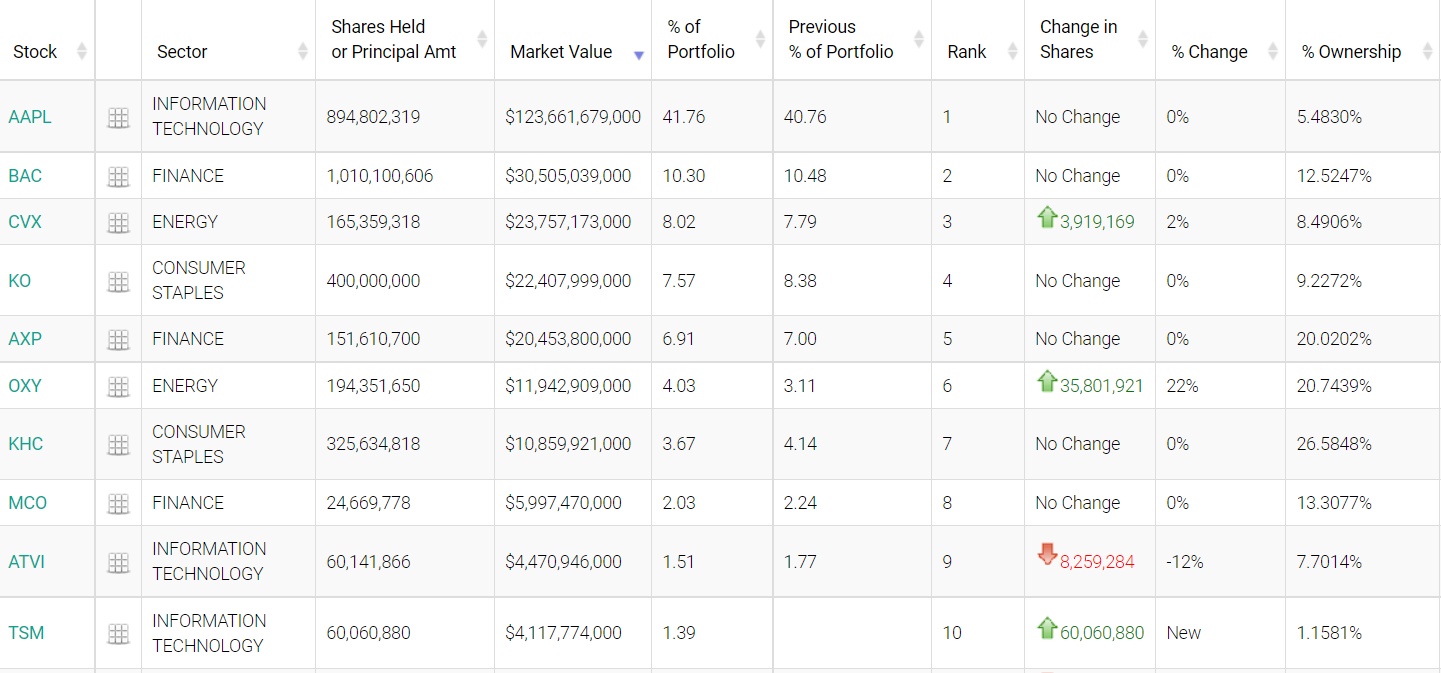Click the red down arrow for ATVI
The height and width of the screenshot is (673, 1441).
1047,555
